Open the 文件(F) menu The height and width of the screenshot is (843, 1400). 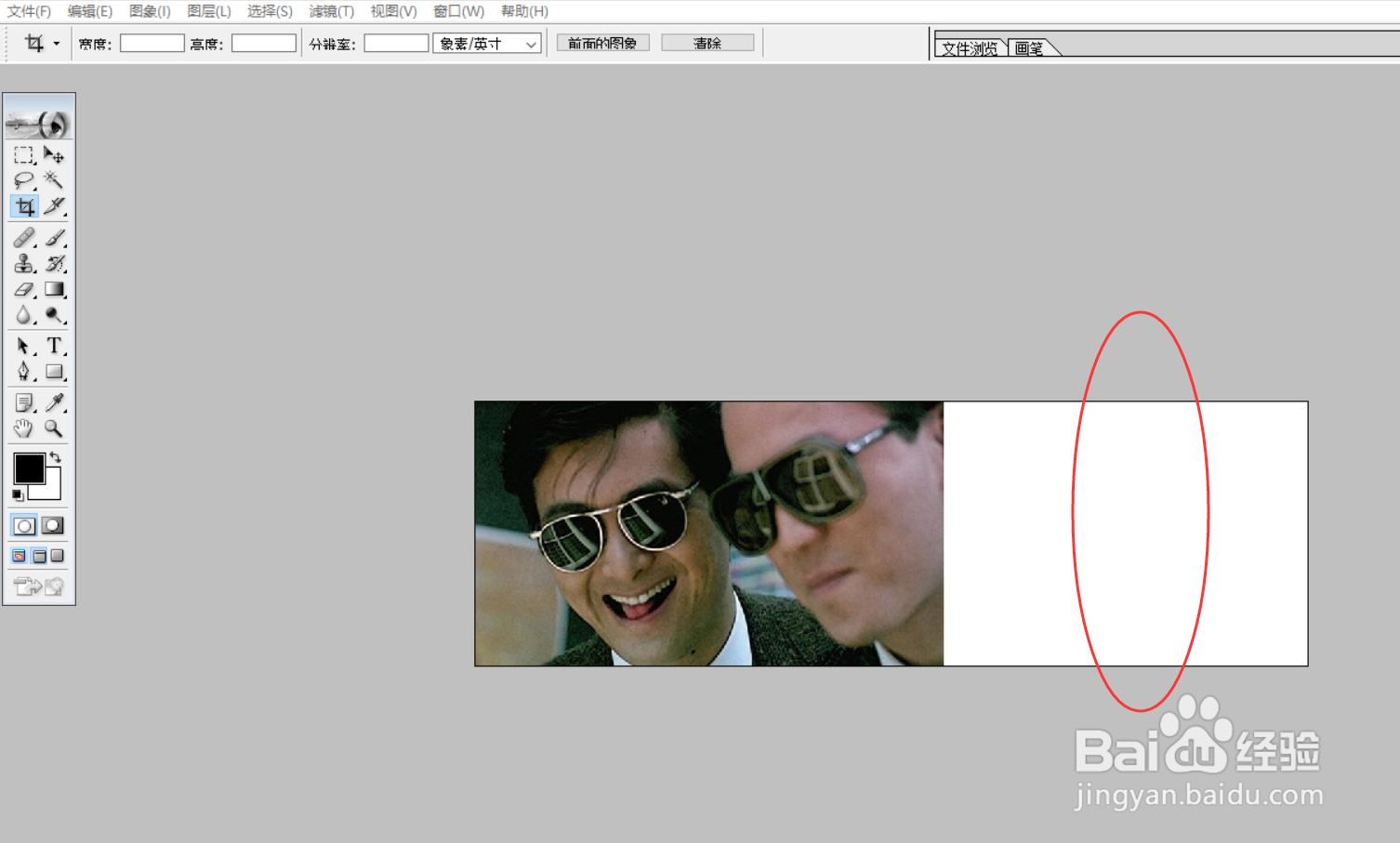coord(29,11)
